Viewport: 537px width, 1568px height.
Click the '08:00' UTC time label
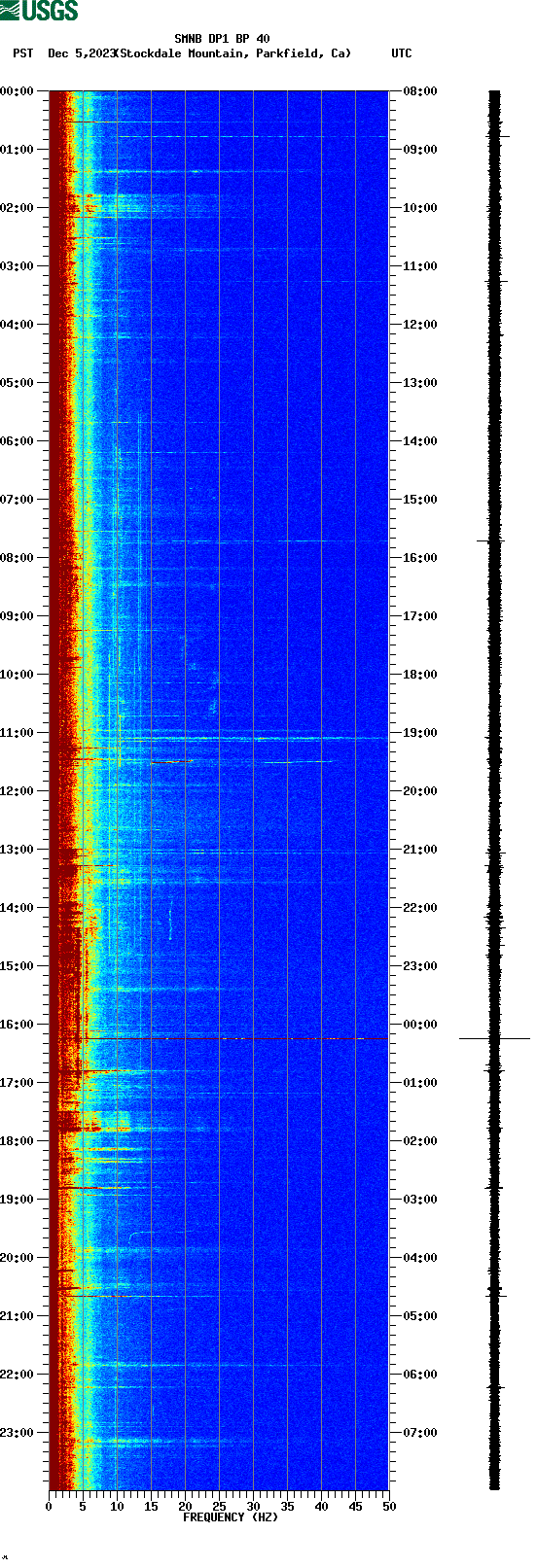[420, 91]
